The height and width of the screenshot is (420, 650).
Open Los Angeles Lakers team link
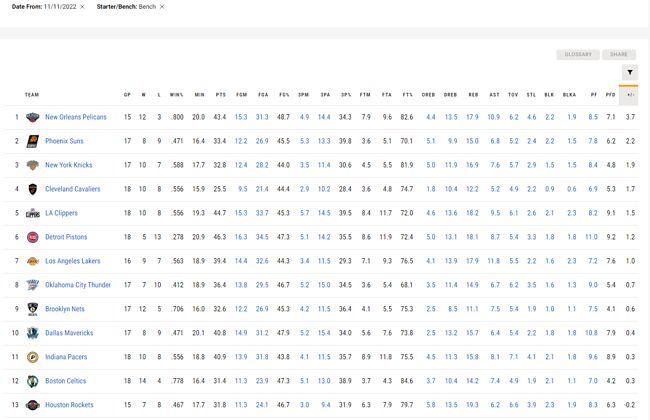tap(73, 261)
